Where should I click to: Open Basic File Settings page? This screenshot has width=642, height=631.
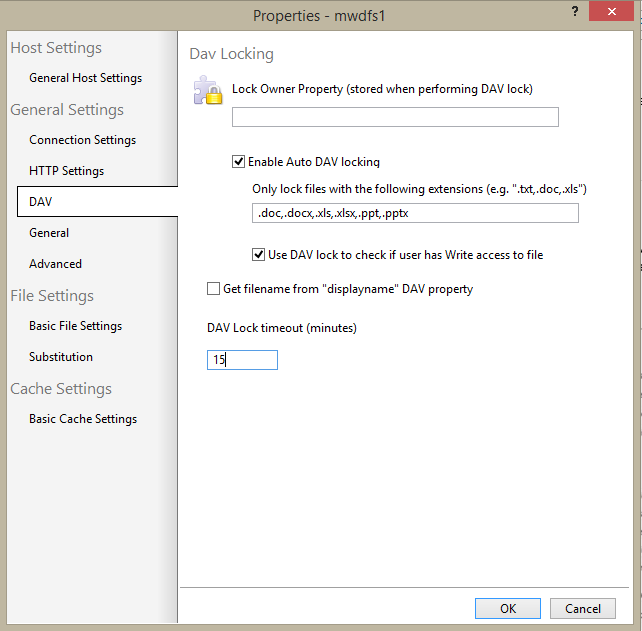coord(75,326)
